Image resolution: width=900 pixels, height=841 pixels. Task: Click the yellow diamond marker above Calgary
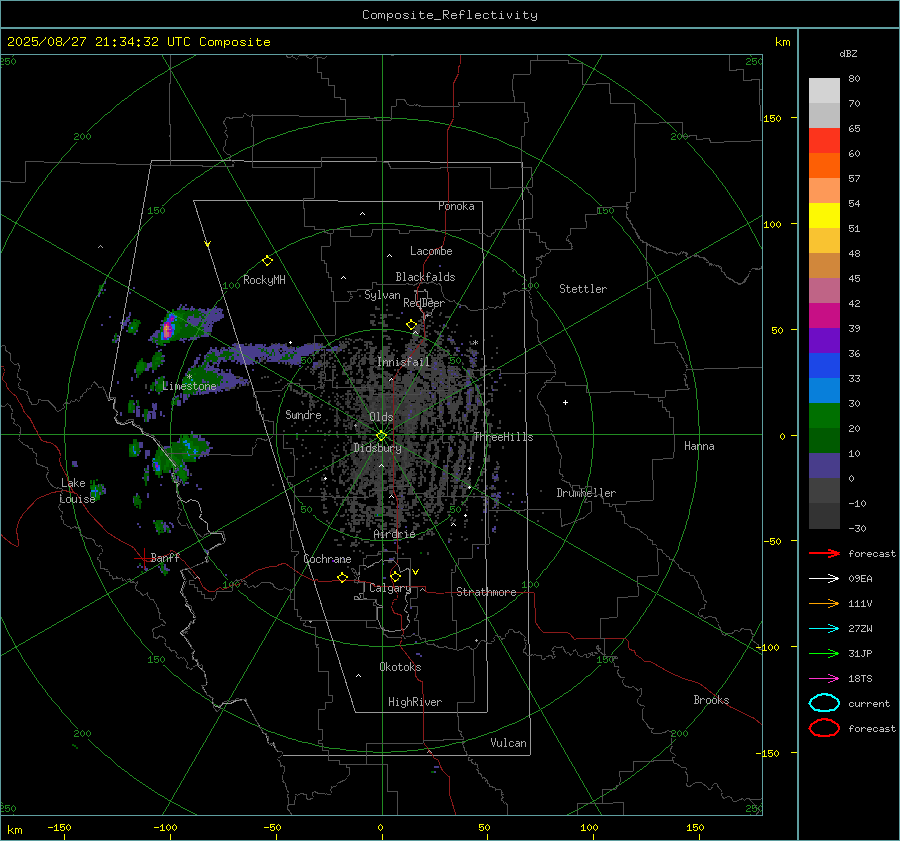395,576
